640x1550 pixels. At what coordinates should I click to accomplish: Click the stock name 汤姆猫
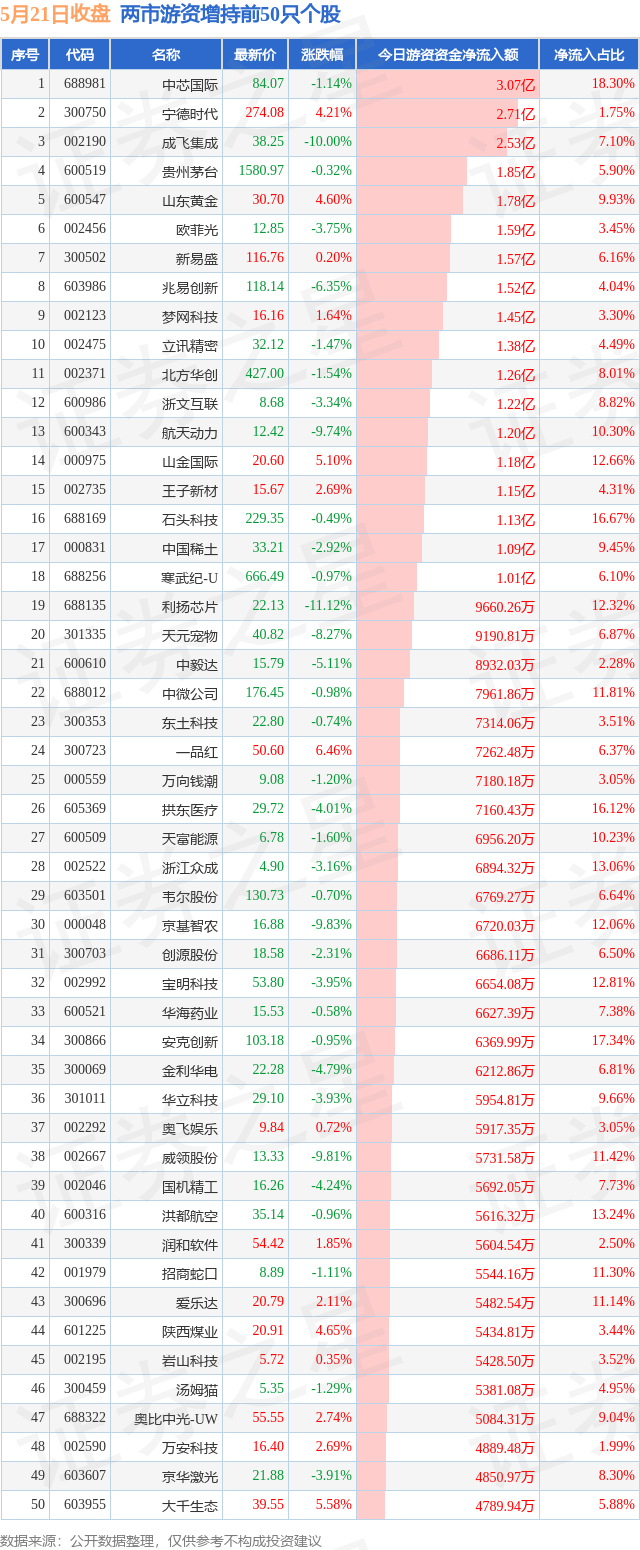coord(197,1389)
